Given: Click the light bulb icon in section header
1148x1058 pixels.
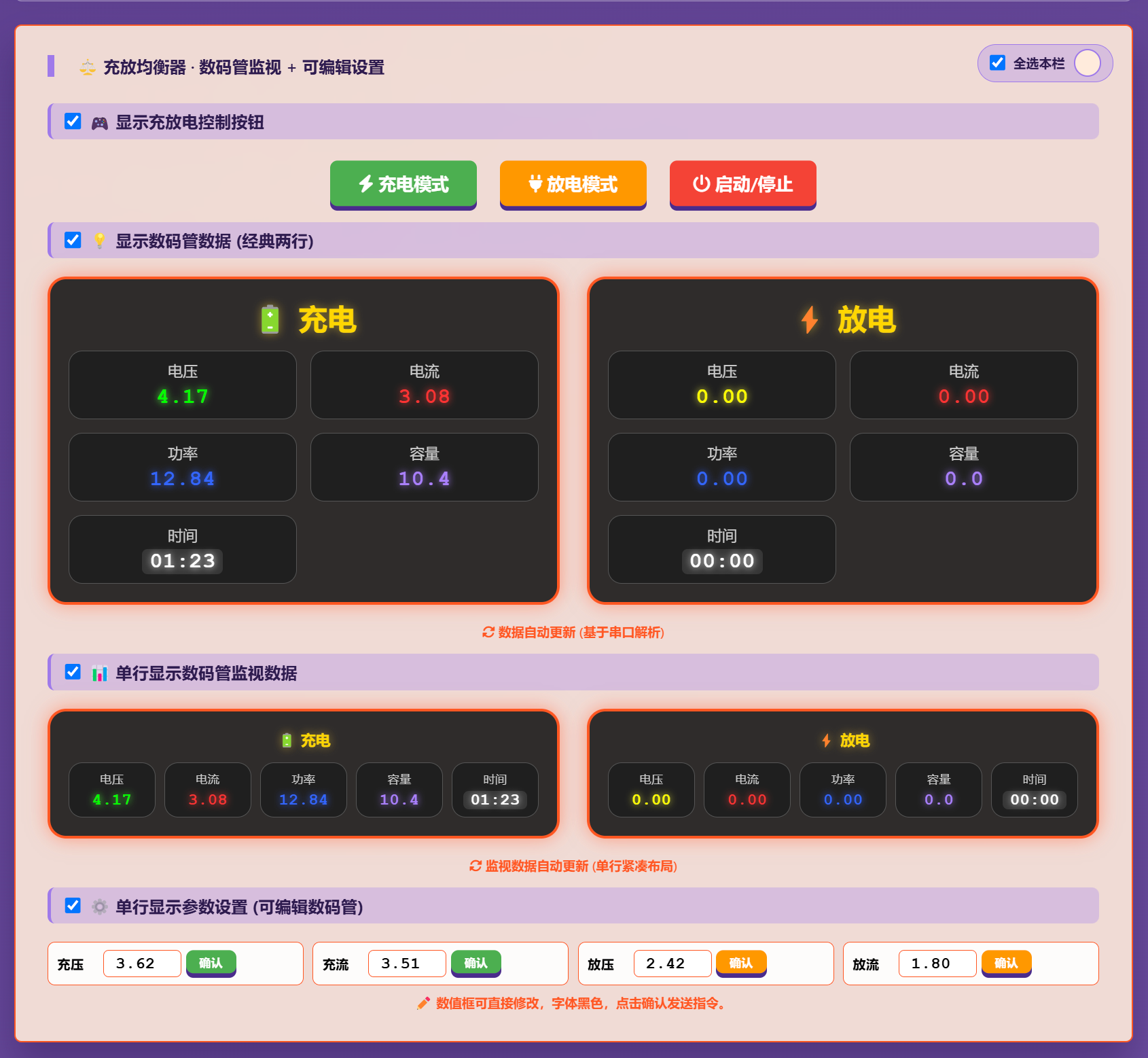Looking at the screenshot, I should coord(100,241).
